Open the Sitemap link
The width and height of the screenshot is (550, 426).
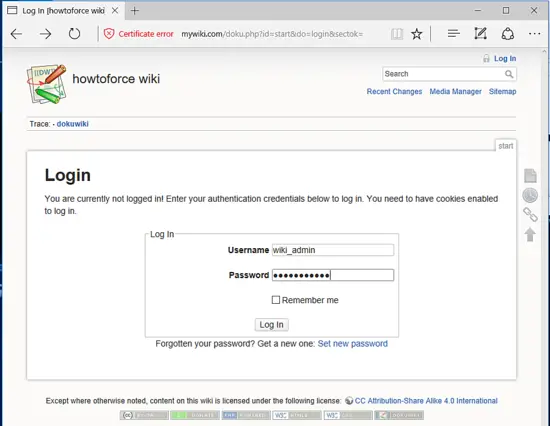coord(502,92)
